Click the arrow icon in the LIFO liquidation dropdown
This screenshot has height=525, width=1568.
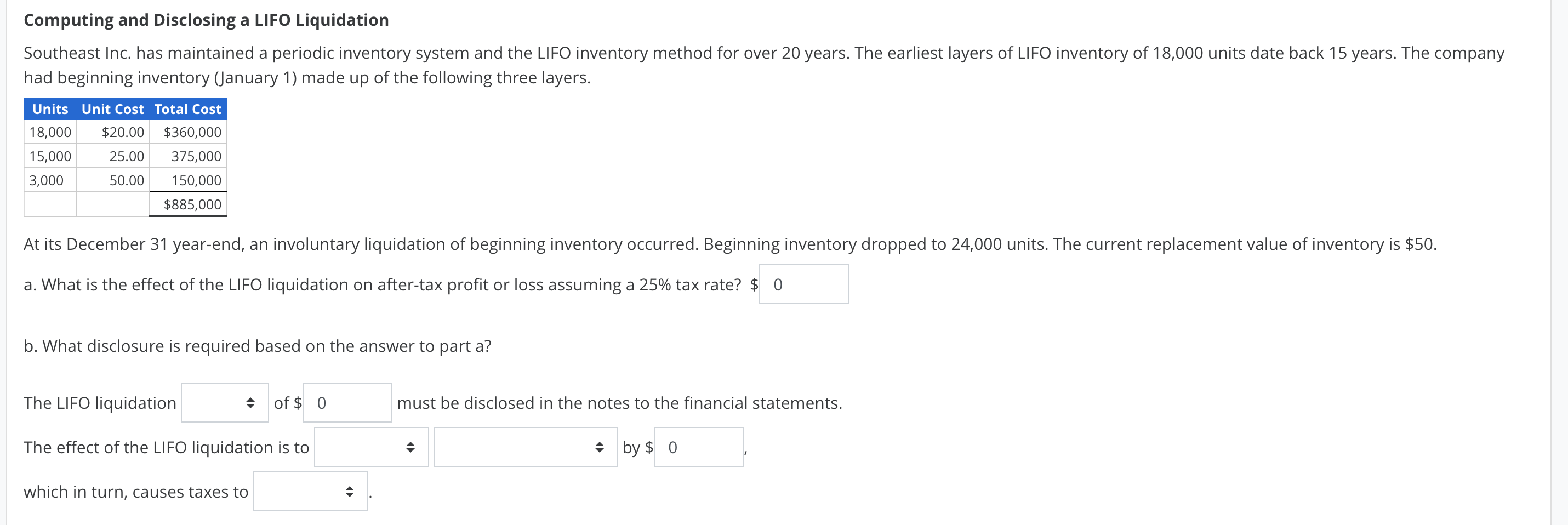tap(251, 402)
